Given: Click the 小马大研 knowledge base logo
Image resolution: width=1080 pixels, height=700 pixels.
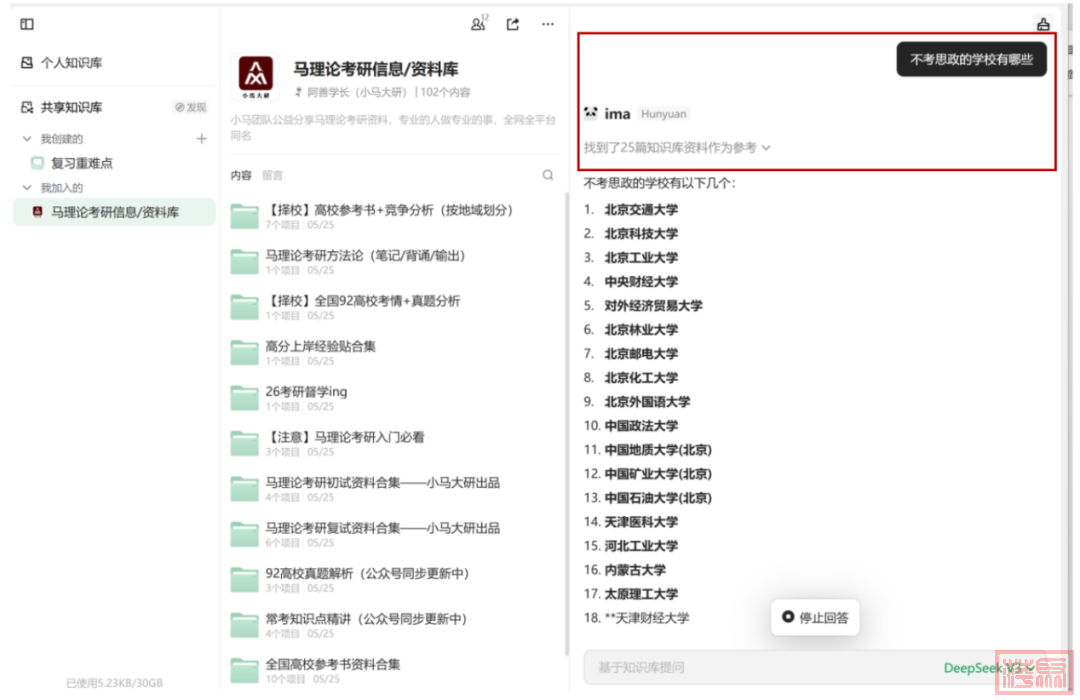Looking at the screenshot, I should 256,76.
